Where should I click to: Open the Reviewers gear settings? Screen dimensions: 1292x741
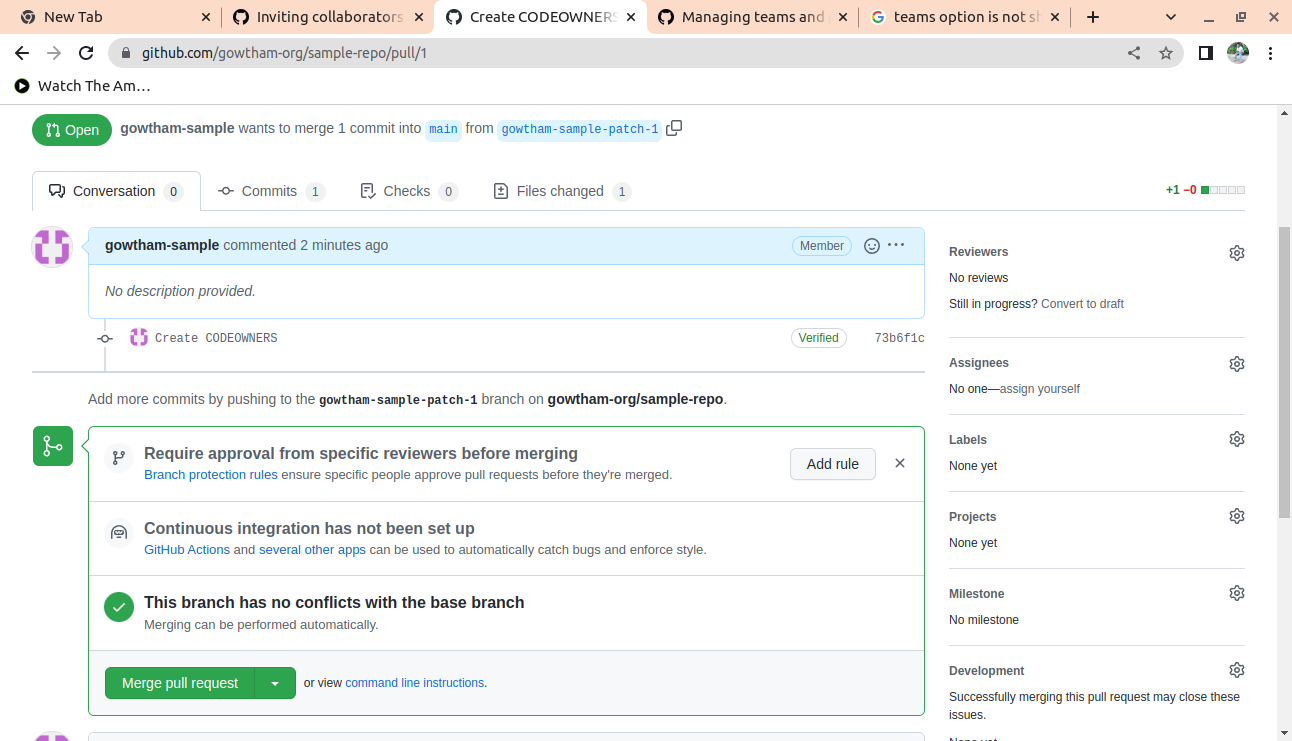pyautogui.click(x=1236, y=253)
